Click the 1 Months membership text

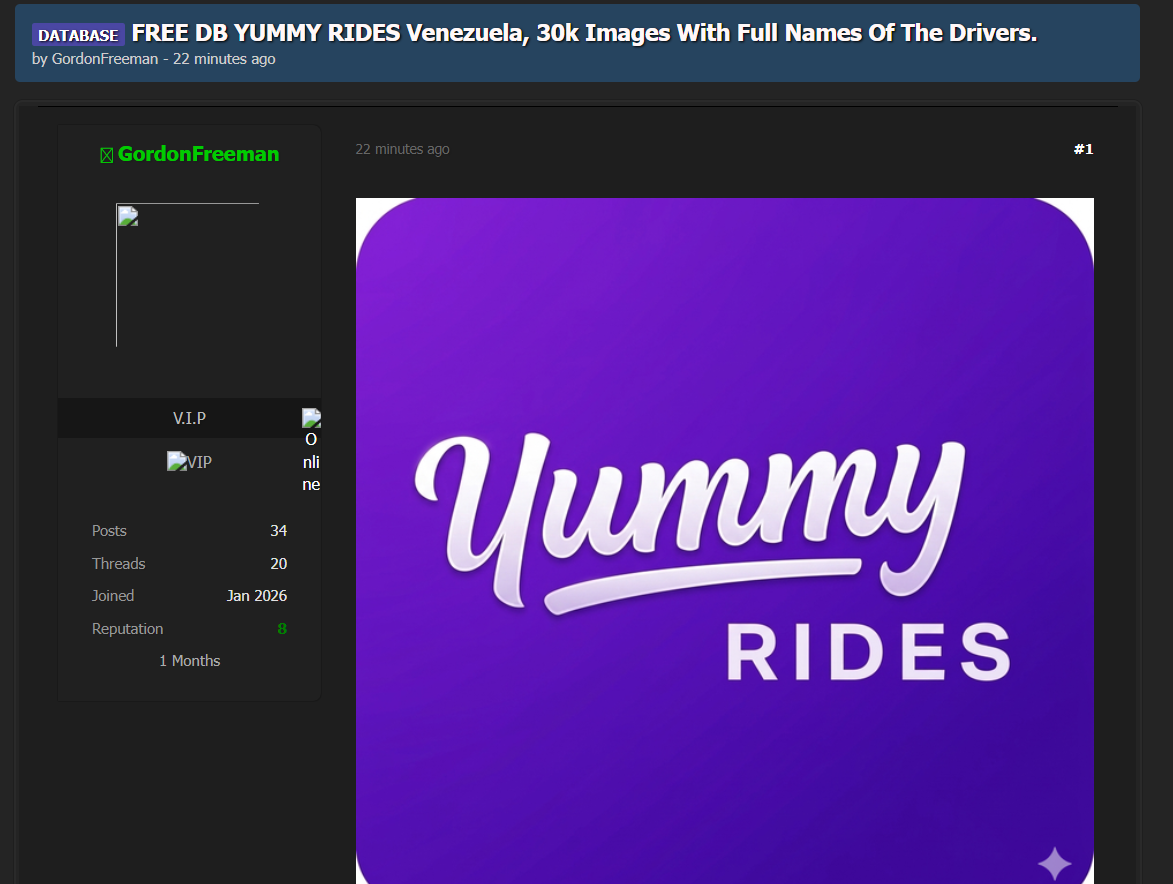pyautogui.click(x=189, y=661)
